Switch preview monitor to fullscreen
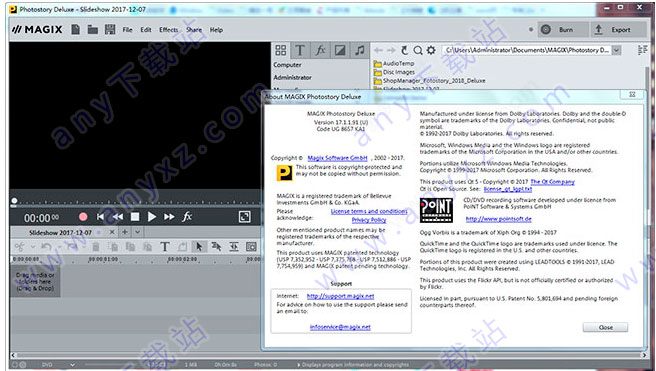 point(244,216)
